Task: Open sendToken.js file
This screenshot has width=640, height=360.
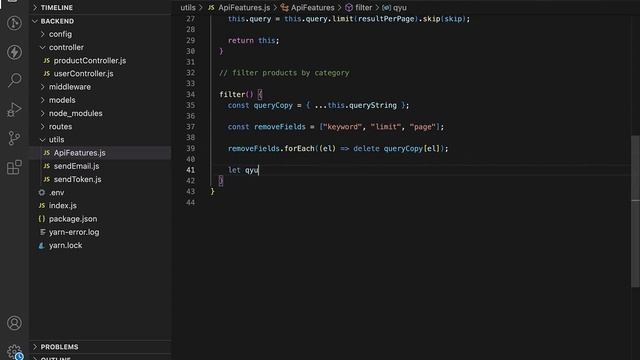Action: pos(77,179)
